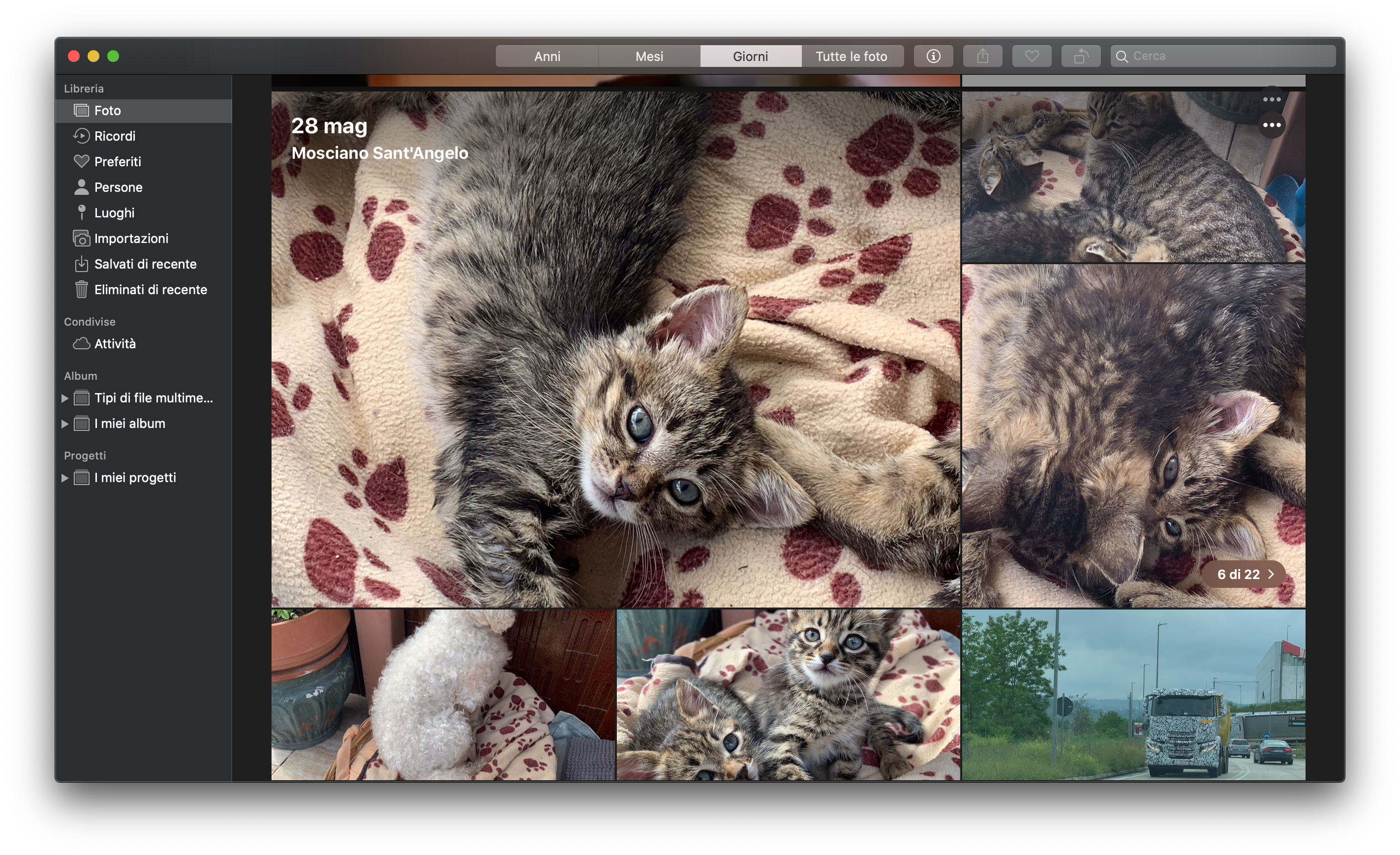The image size is (1400, 855).
Task: Open Persone in the sidebar
Action: (144, 187)
